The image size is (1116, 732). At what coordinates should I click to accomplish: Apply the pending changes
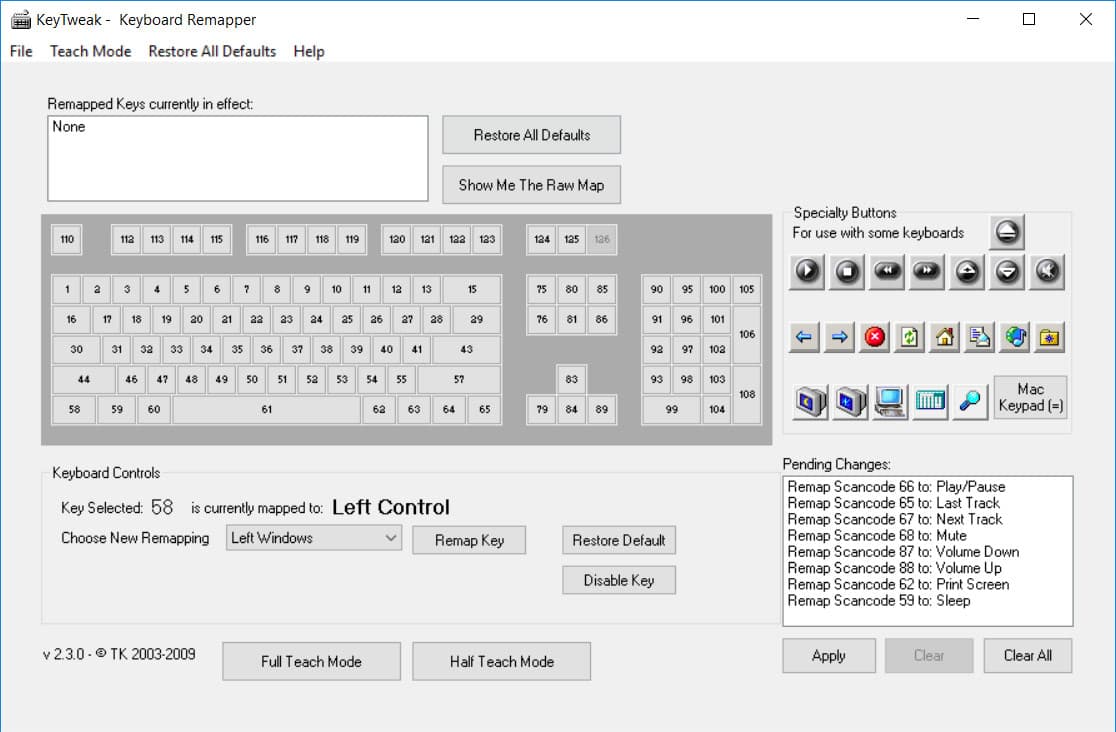tap(828, 656)
